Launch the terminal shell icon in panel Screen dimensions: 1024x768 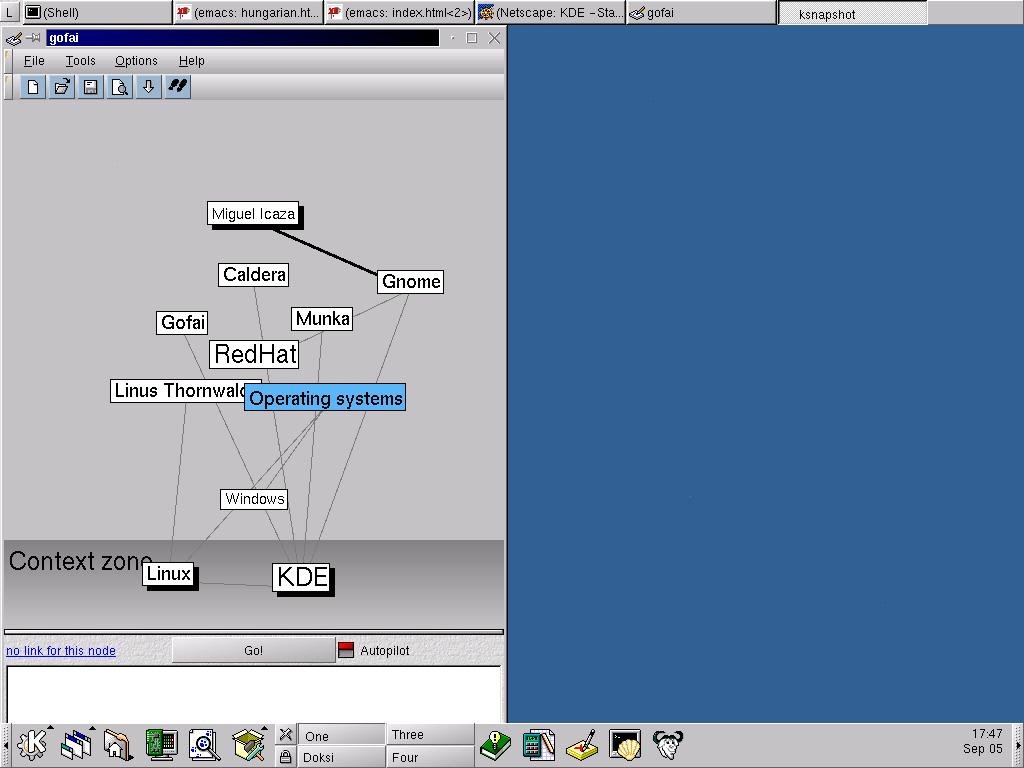[625, 745]
